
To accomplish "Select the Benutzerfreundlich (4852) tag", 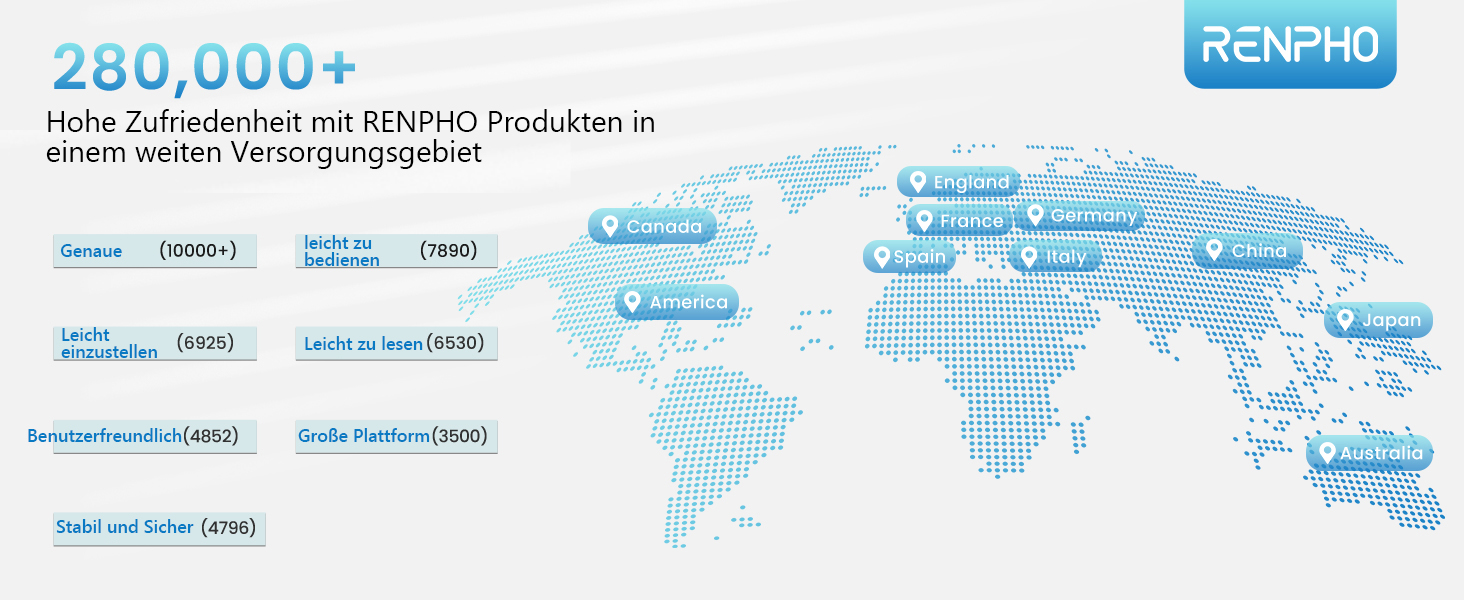I will click(145, 436).
